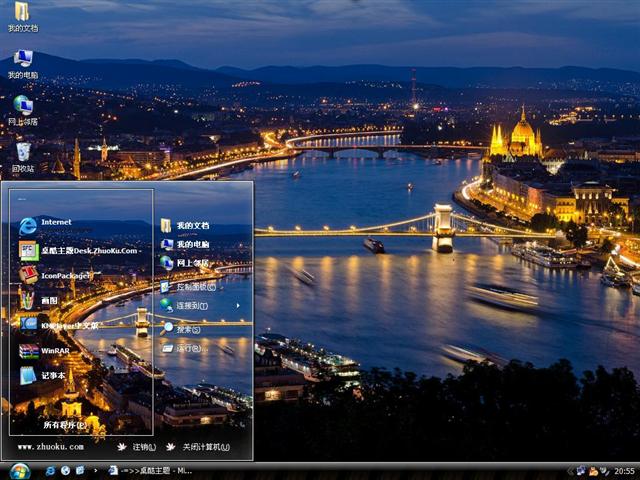Open 控制面板(C) control panel
This screenshot has width=640, height=480.
point(188,287)
